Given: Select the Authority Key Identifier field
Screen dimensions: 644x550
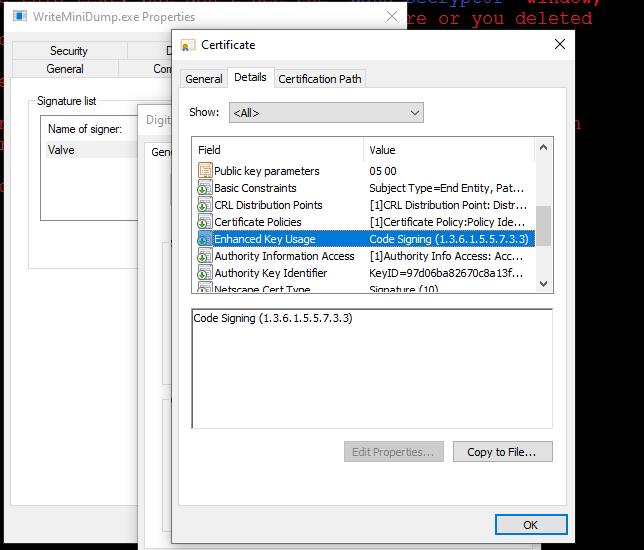Looking at the screenshot, I should tap(366, 273).
